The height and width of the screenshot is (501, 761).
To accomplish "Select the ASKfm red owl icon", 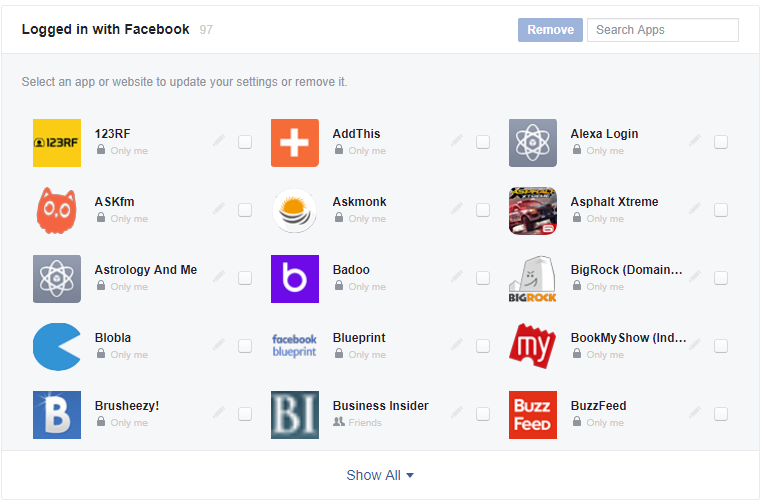I will tap(57, 211).
